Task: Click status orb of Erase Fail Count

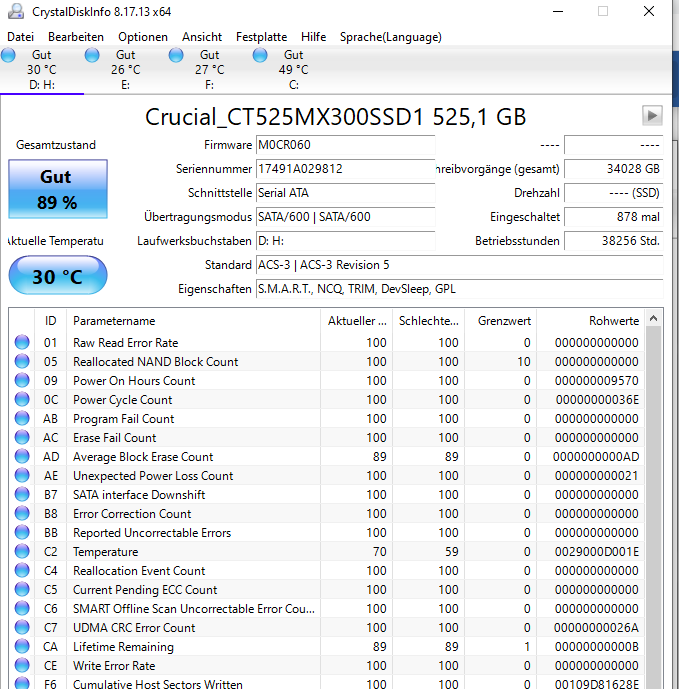Action: 22,437
